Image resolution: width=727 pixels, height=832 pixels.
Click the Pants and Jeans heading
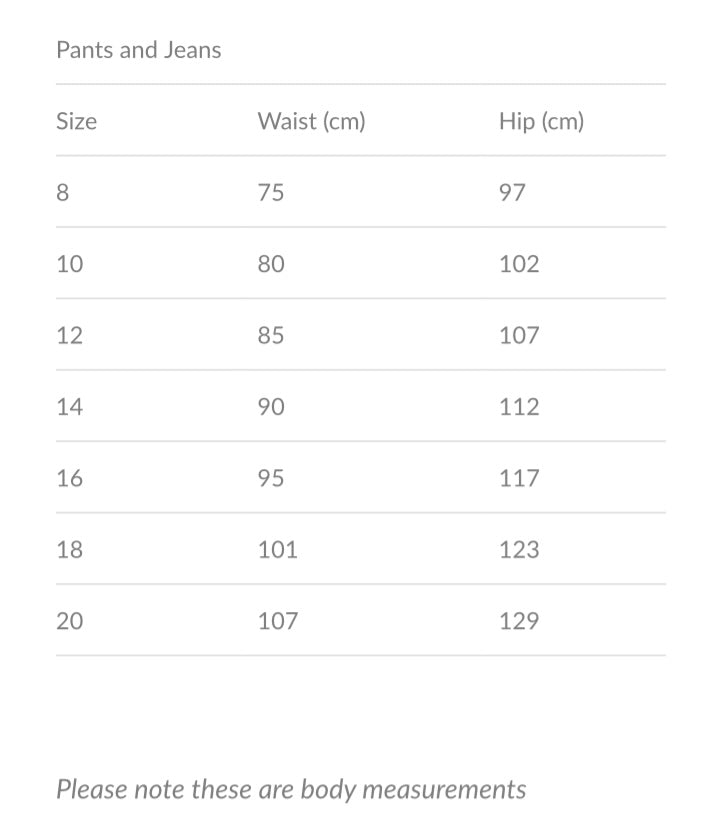pyautogui.click(x=138, y=50)
